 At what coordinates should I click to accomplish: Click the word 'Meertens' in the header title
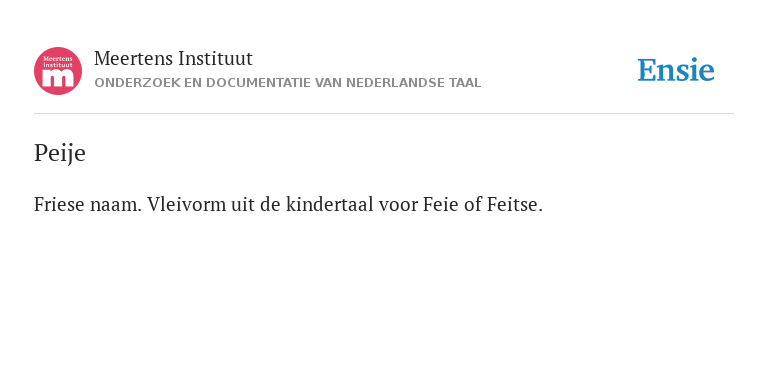click(x=134, y=59)
